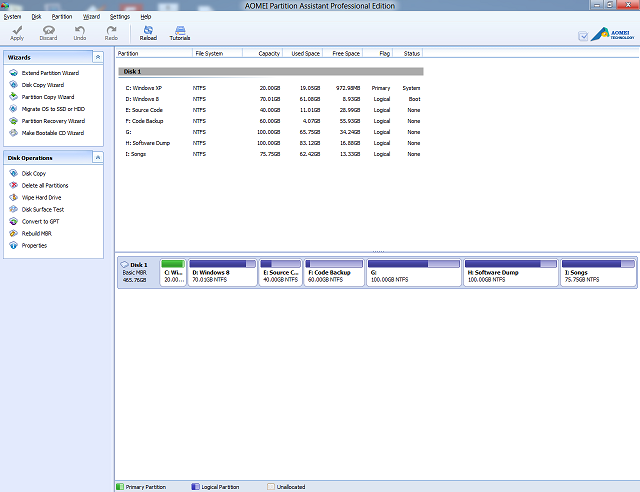640x492 pixels.
Task: Click the Logical Partition blue legend swatch
Action: click(x=196, y=487)
